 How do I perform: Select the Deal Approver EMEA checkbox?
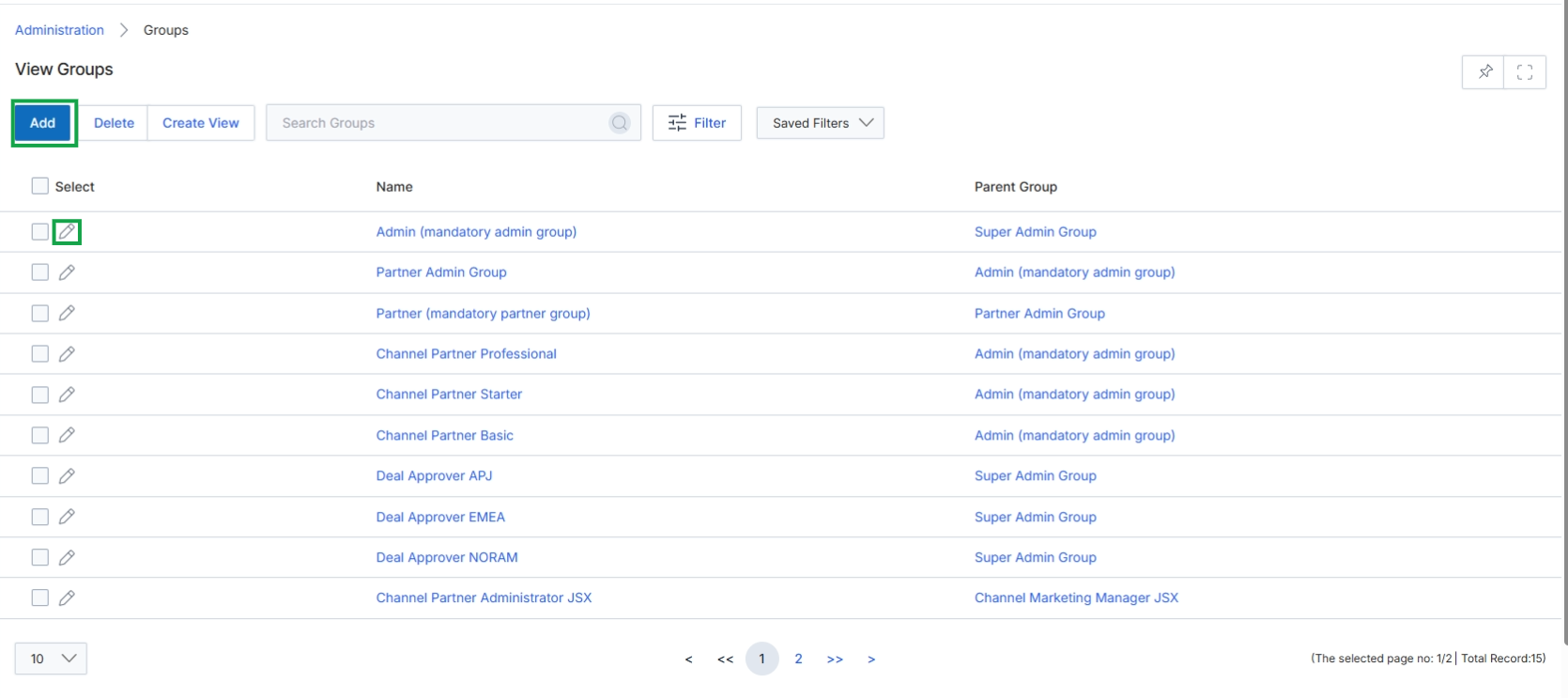click(x=39, y=517)
